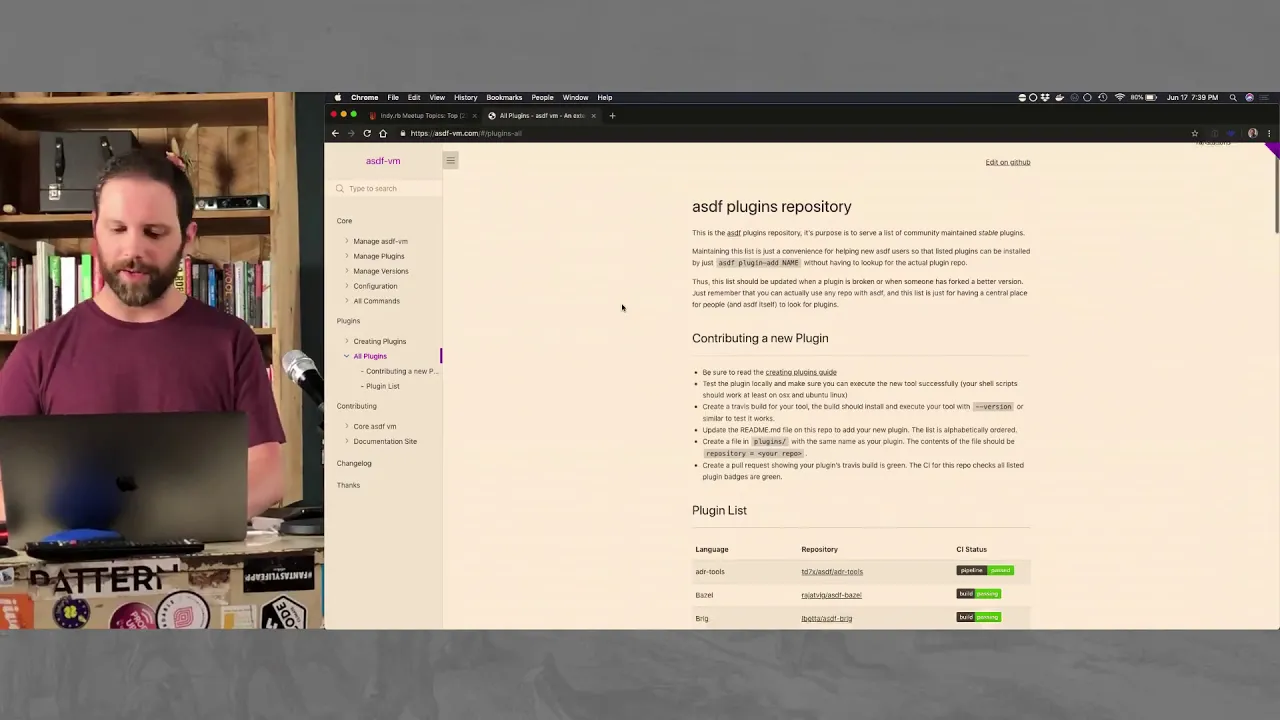Collapse the All Plugins section

[x=347, y=356]
